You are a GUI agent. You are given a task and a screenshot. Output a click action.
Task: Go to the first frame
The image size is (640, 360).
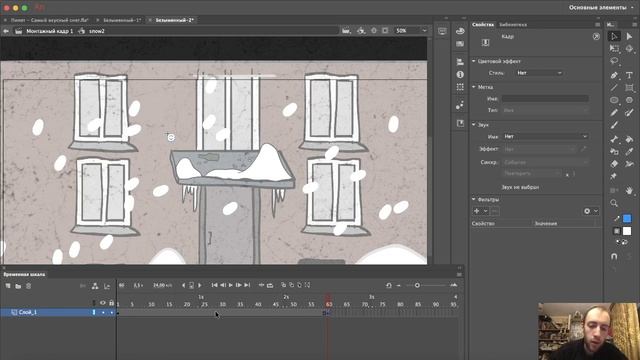[214, 285]
